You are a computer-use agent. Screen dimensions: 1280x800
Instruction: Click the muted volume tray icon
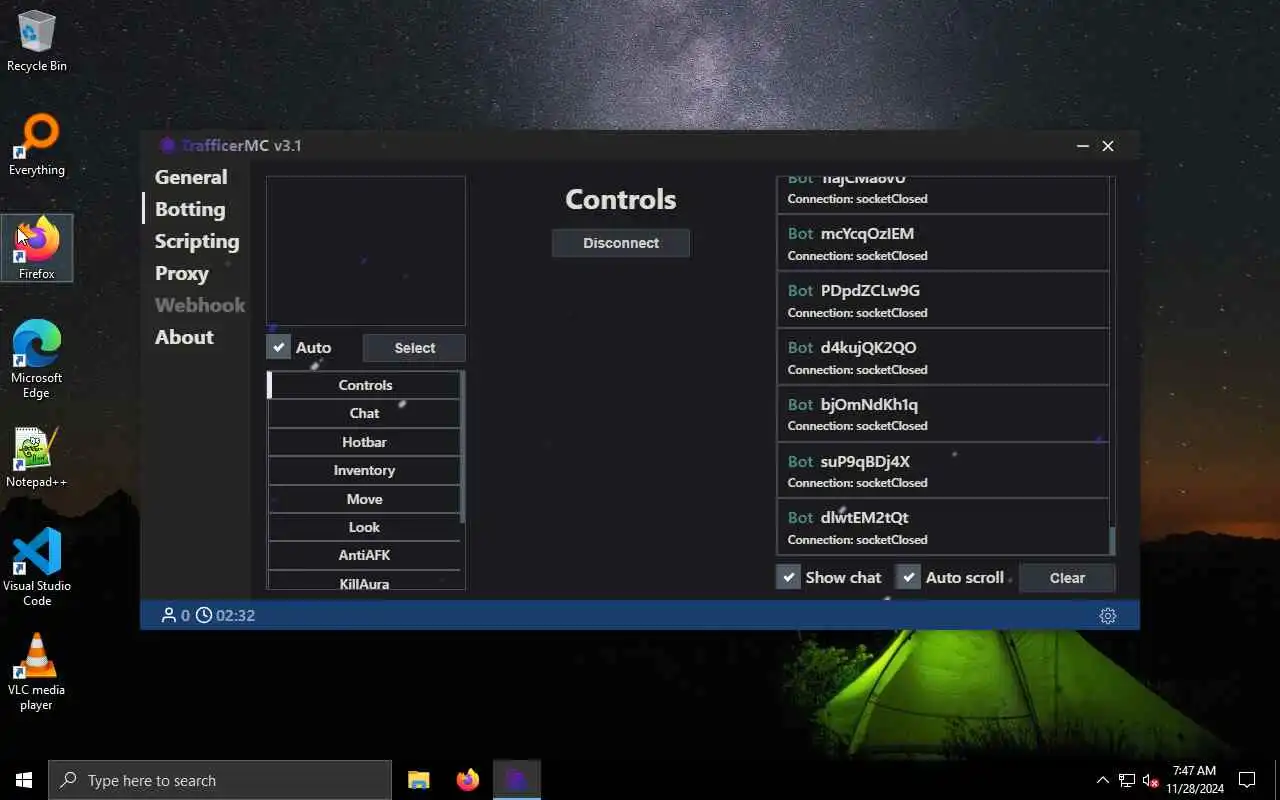pos(1151,780)
